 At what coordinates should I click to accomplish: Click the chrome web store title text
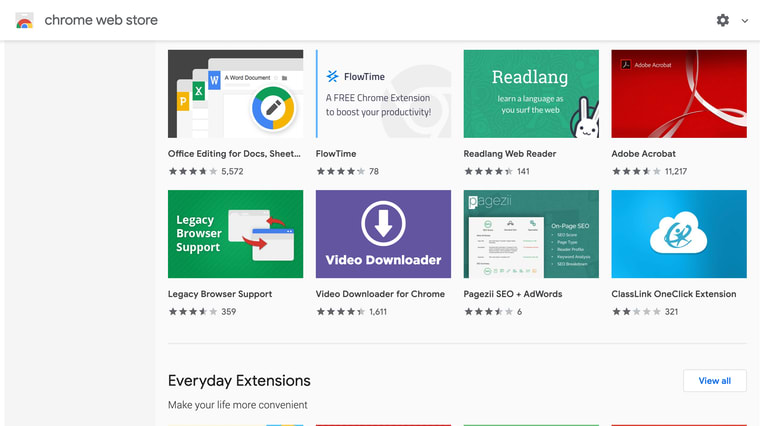pyautogui.click(x=101, y=20)
